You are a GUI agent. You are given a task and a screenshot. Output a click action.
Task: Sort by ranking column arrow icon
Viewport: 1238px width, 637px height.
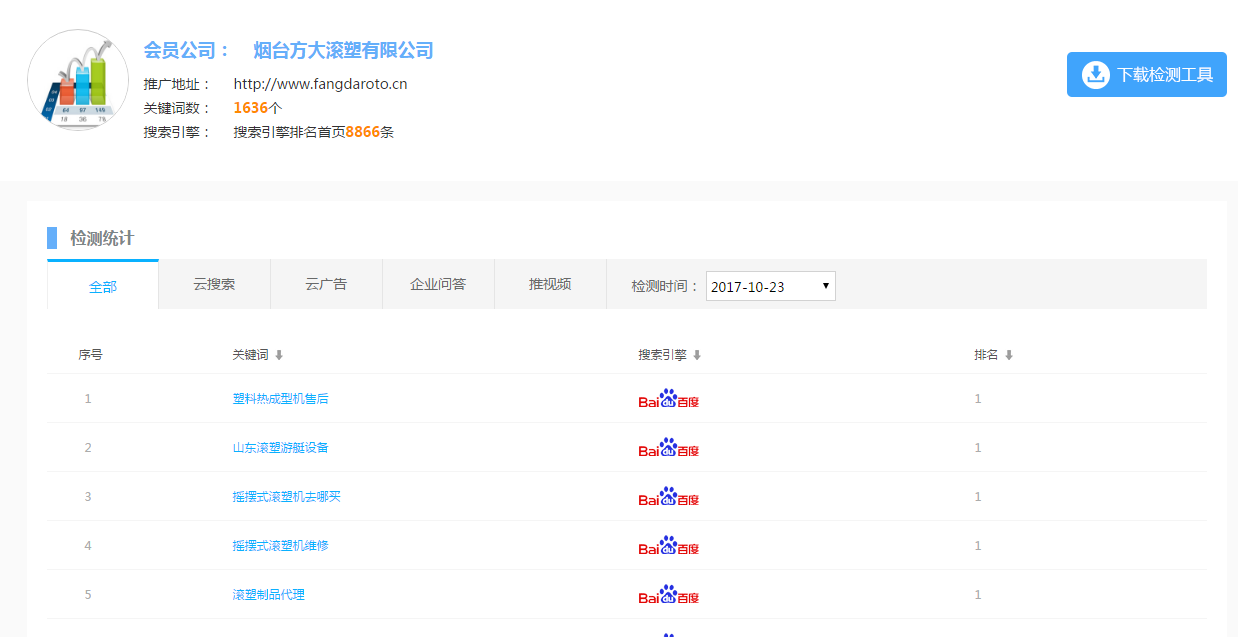1009,355
